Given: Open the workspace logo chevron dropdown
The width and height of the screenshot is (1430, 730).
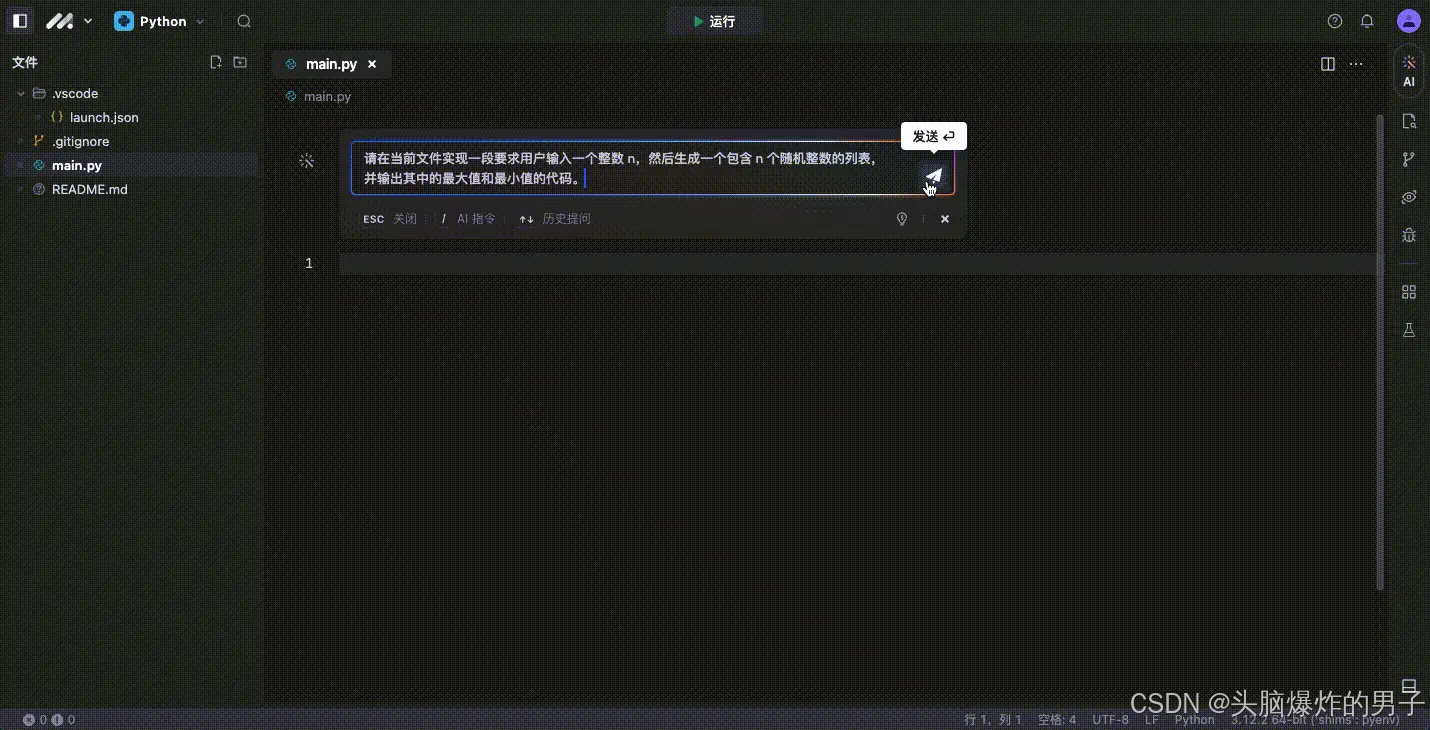Looking at the screenshot, I should [x=88, y=20].
